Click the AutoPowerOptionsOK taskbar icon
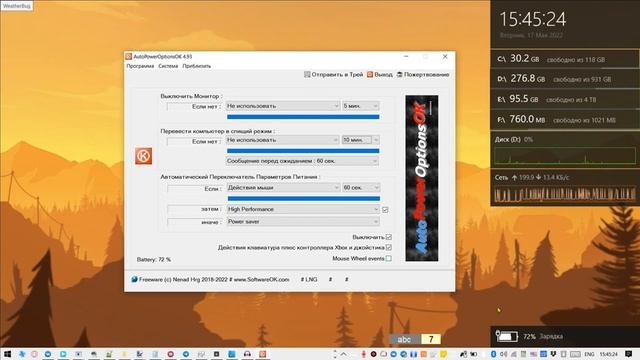 (262, 354)
